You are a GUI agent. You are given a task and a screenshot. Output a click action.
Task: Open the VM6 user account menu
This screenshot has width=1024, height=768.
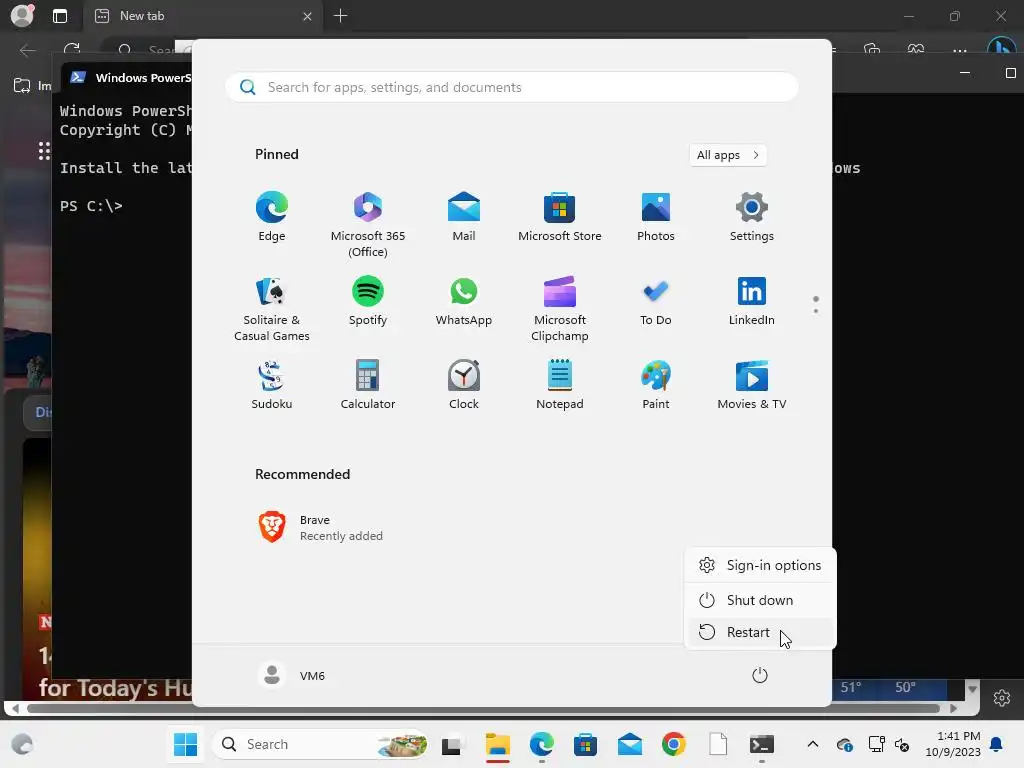click(292, 675)
